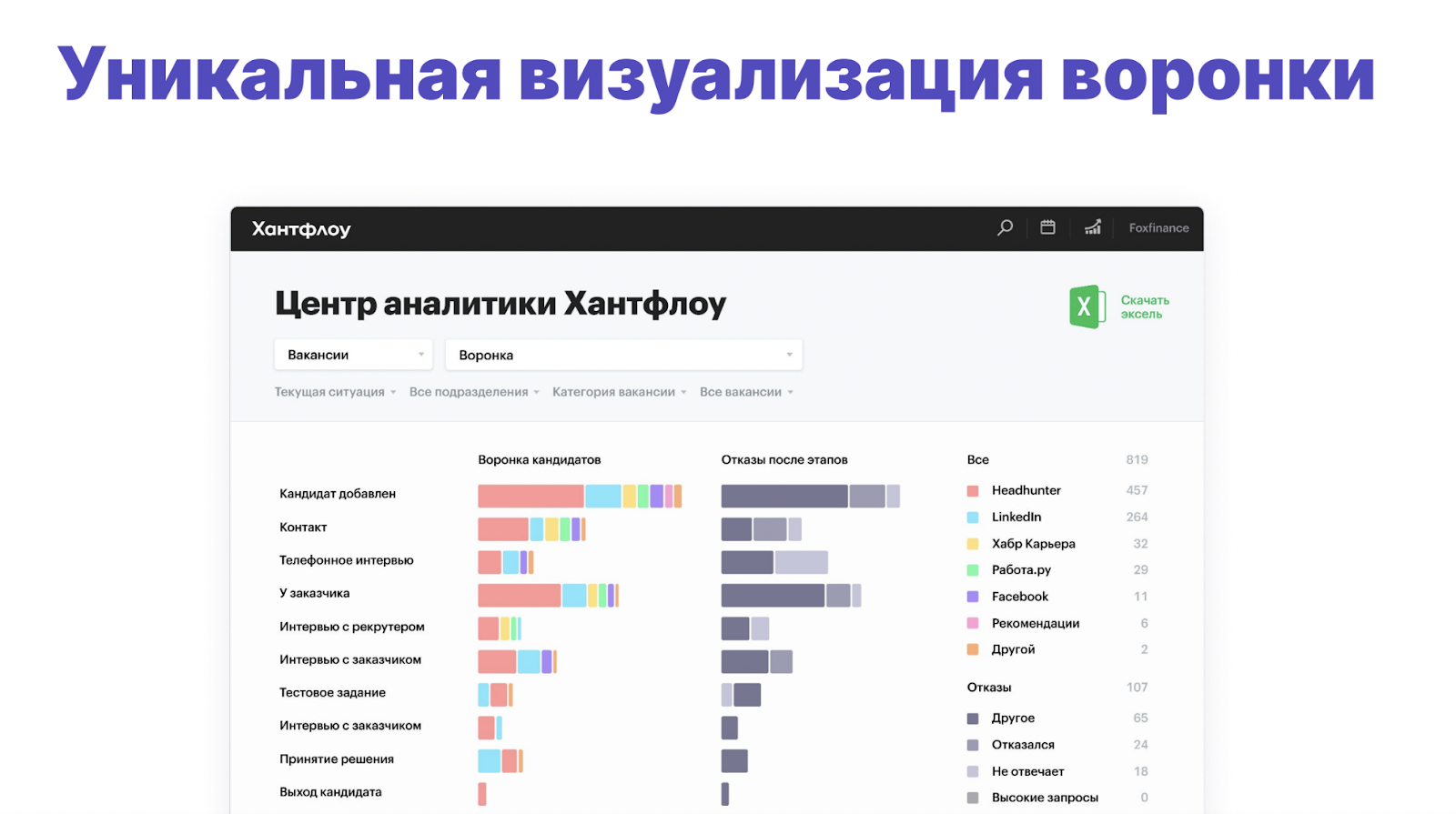Click the Рекомендации pink swatch

973,623
